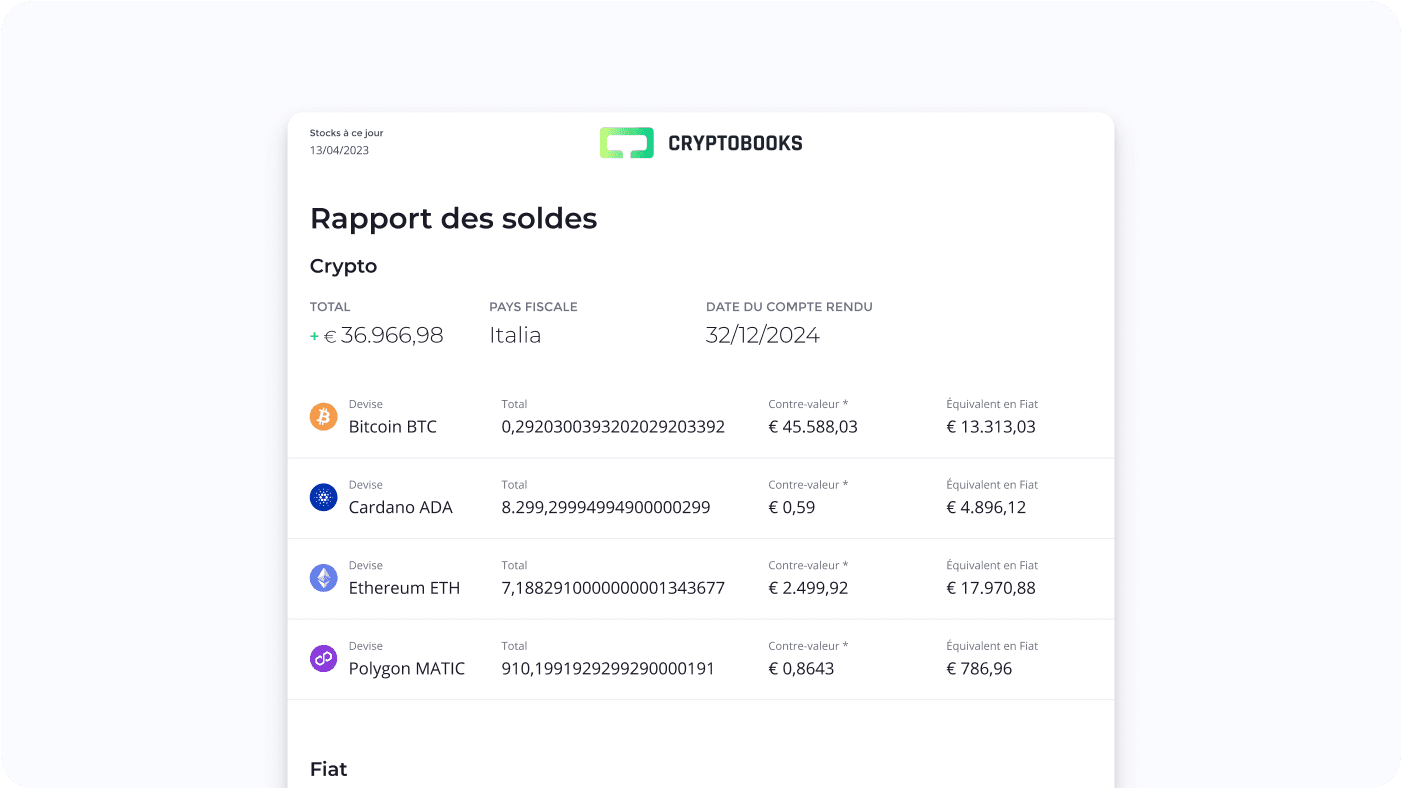Click the CRYPTOBOOKS brand name text
The width and height of the screenshot is (1401, 788).
735,143
